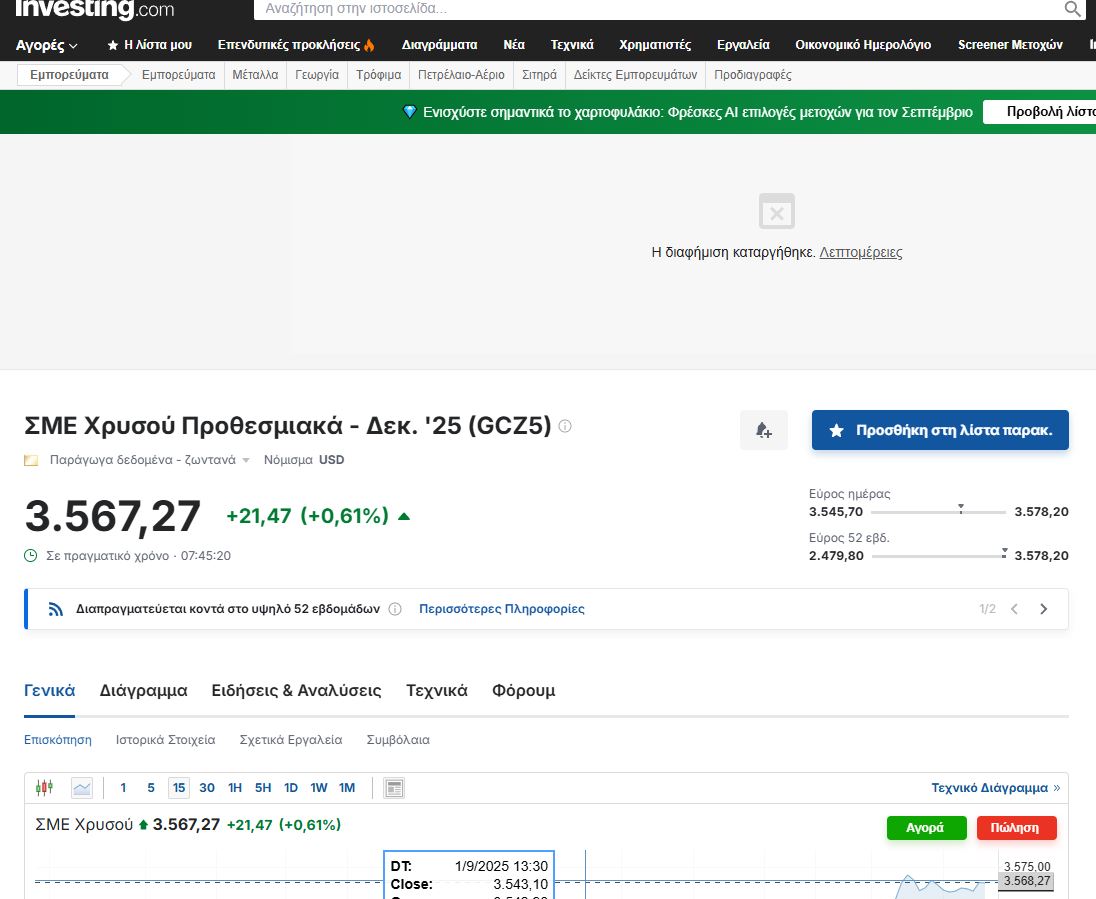Show next insight with right chevron

1044,609
